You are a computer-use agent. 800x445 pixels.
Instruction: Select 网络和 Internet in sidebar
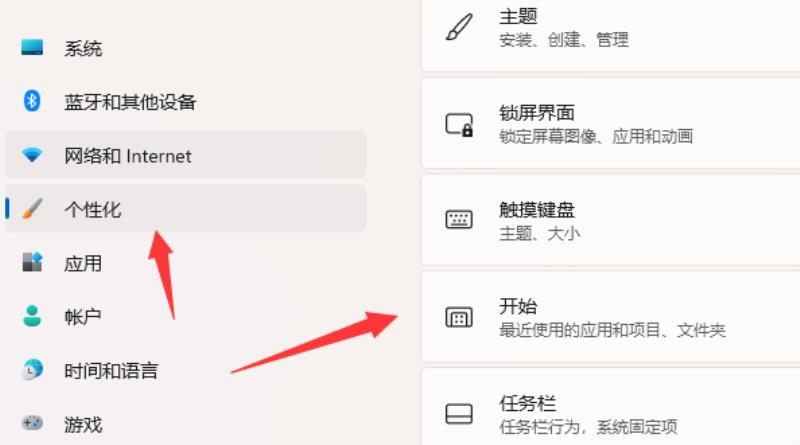[186, 155]
